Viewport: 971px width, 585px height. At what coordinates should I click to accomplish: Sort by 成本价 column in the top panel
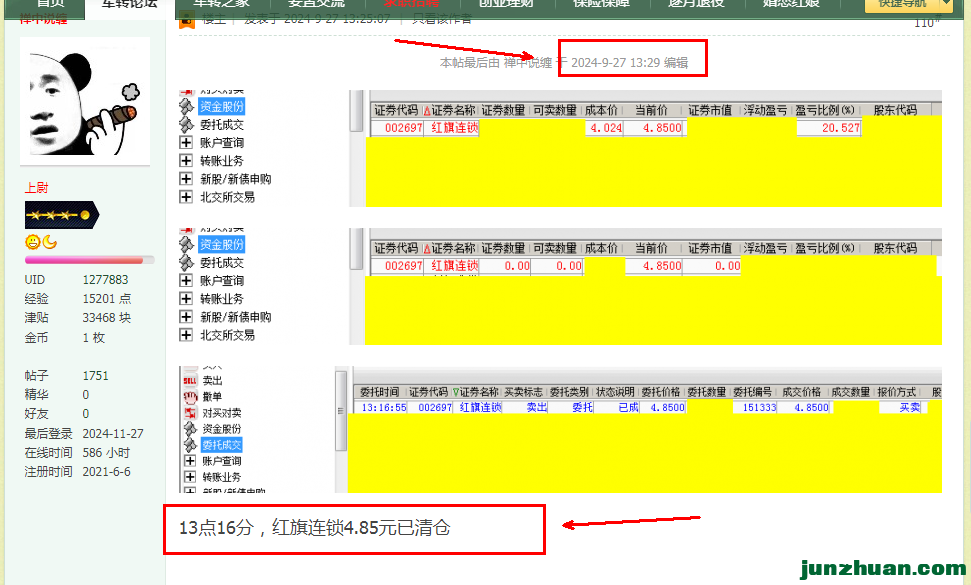point(601,110)
